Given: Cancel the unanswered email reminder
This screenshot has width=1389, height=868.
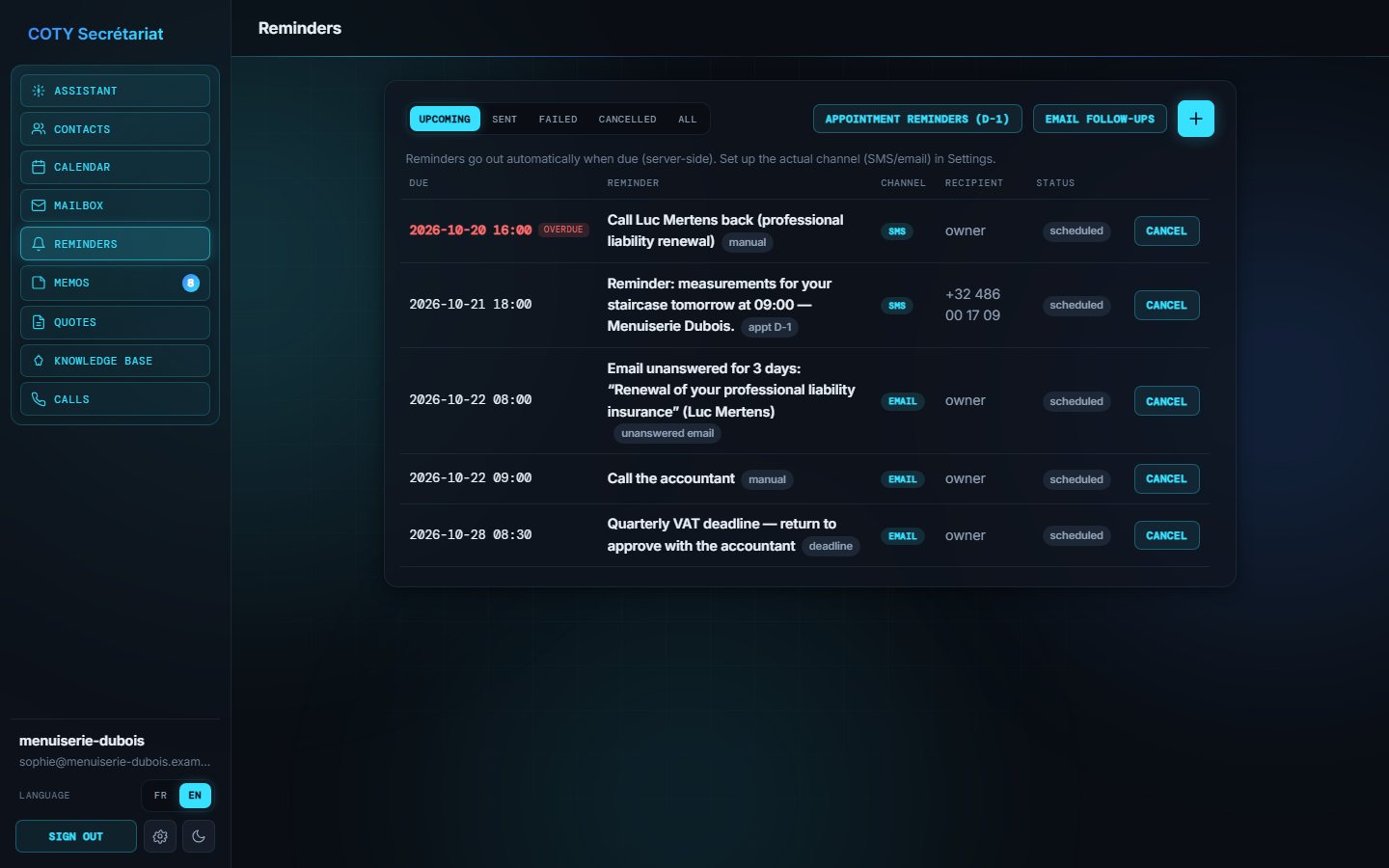Looking at the screenshot, I should point(1166,401).
